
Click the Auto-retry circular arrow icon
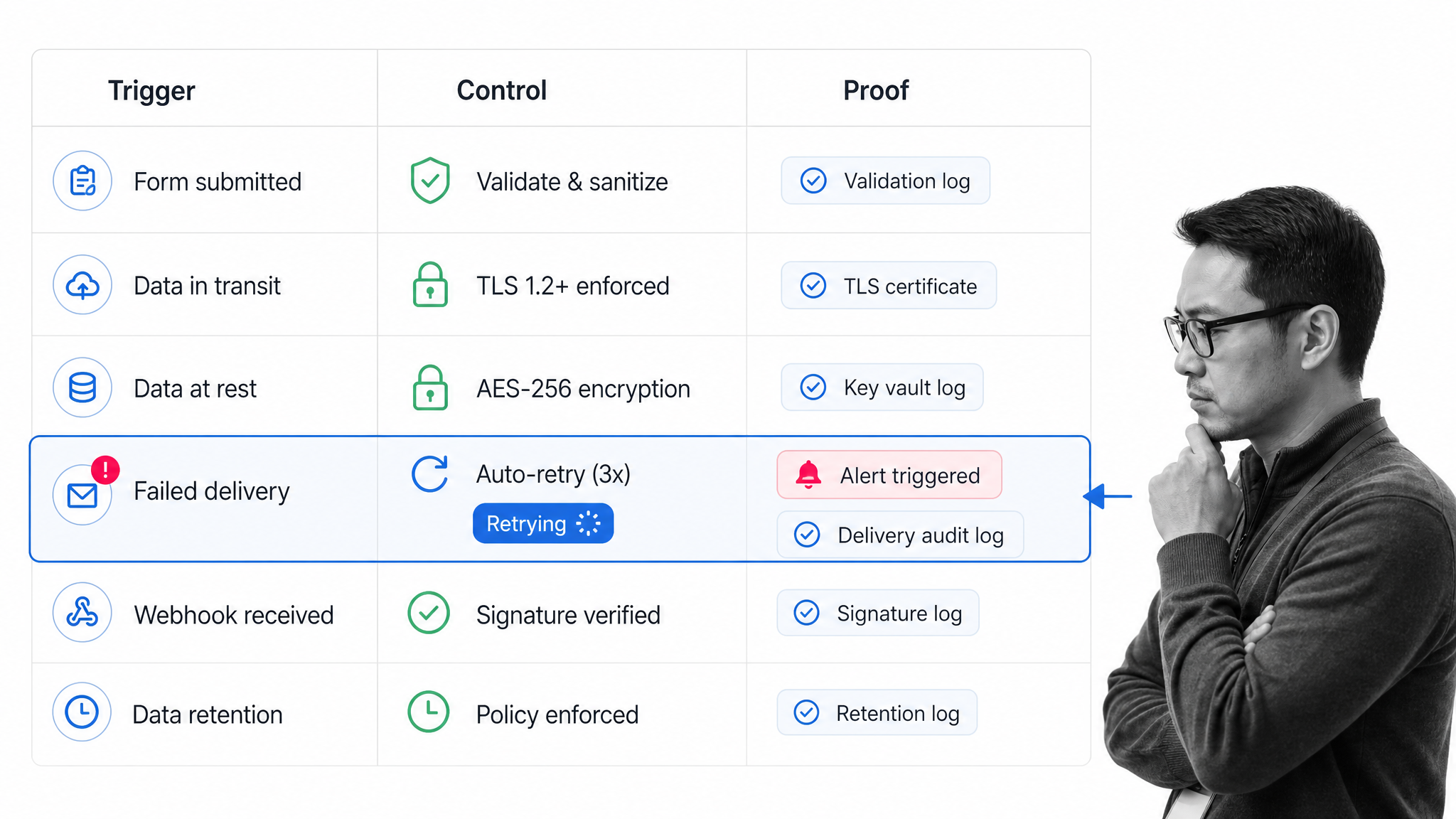coord(430,474)
